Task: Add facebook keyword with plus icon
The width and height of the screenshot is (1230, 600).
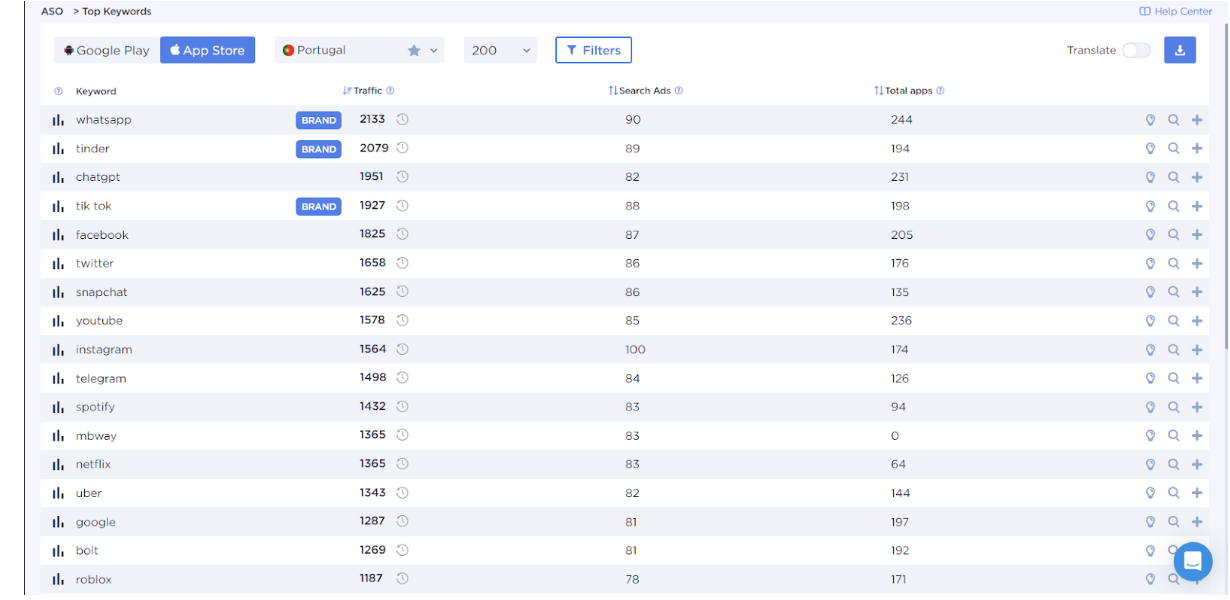Action: 1197,235
